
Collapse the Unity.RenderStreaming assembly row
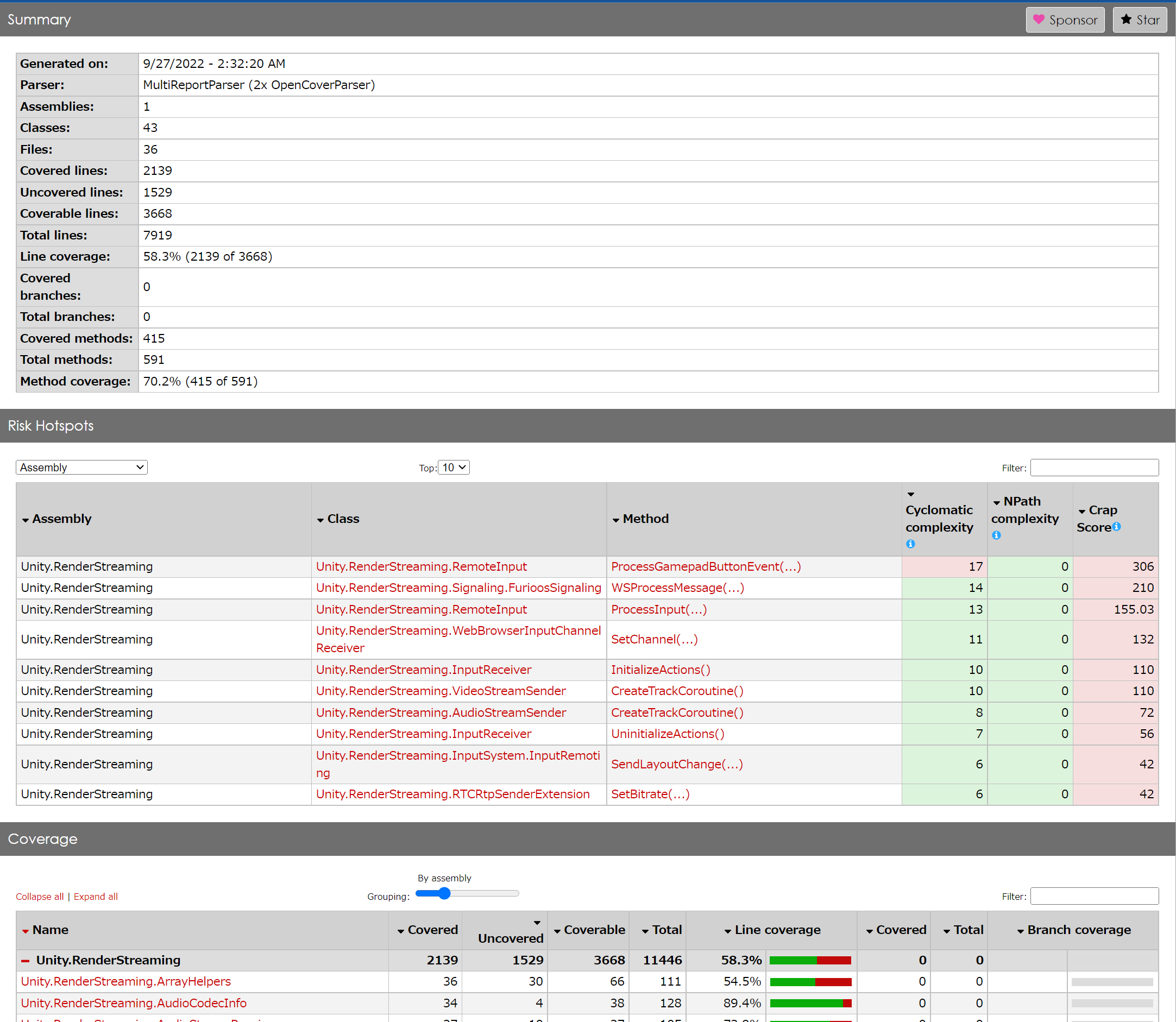pos(25,961)
